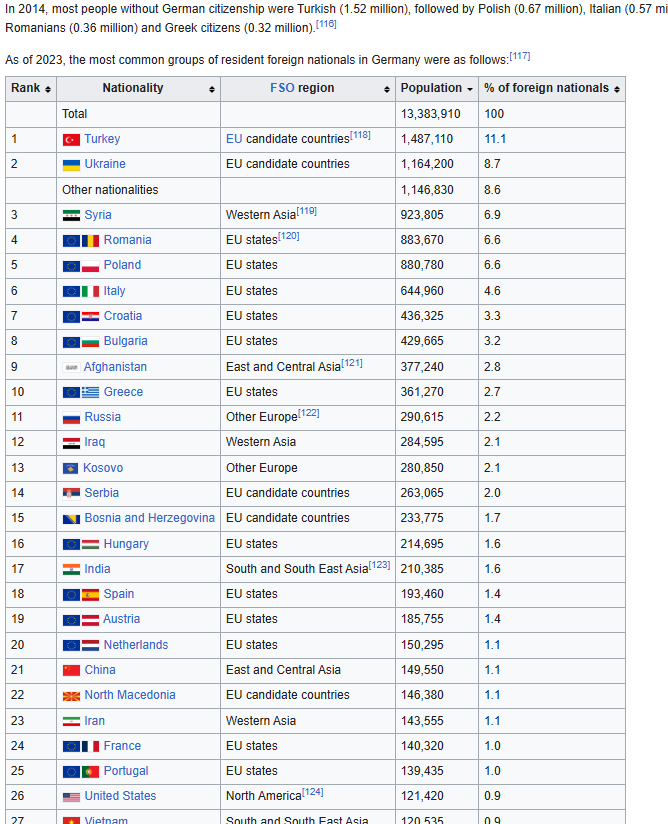Click the Romania flag icon
The height and width of the screenshot is (824, 668).
(90, 241)
